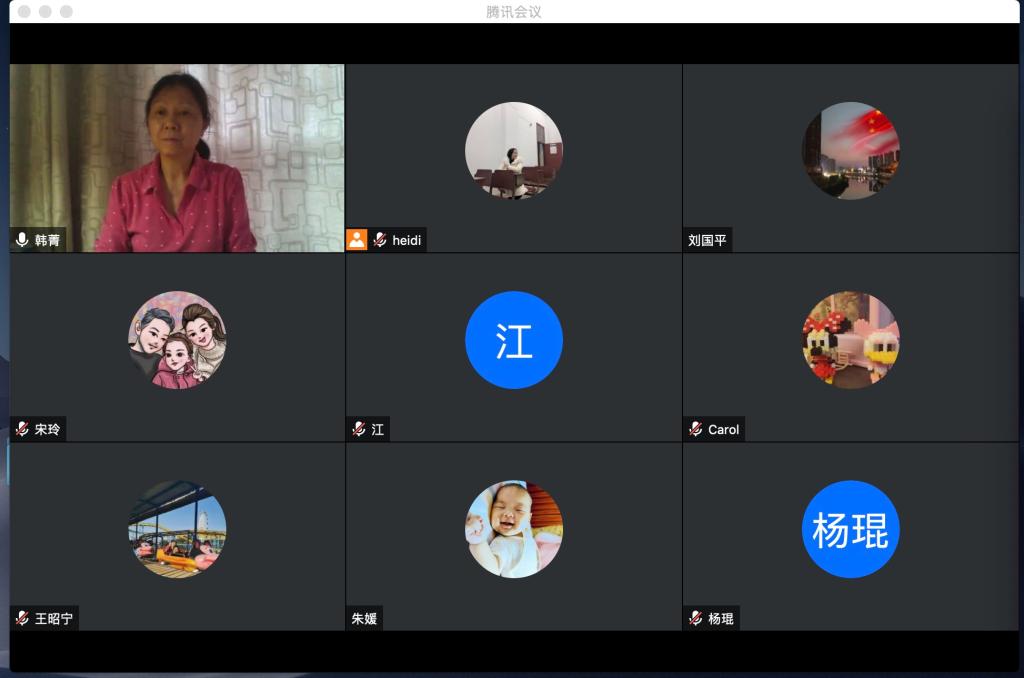
Task: Click the heidi name label
Action: point(406,240)
